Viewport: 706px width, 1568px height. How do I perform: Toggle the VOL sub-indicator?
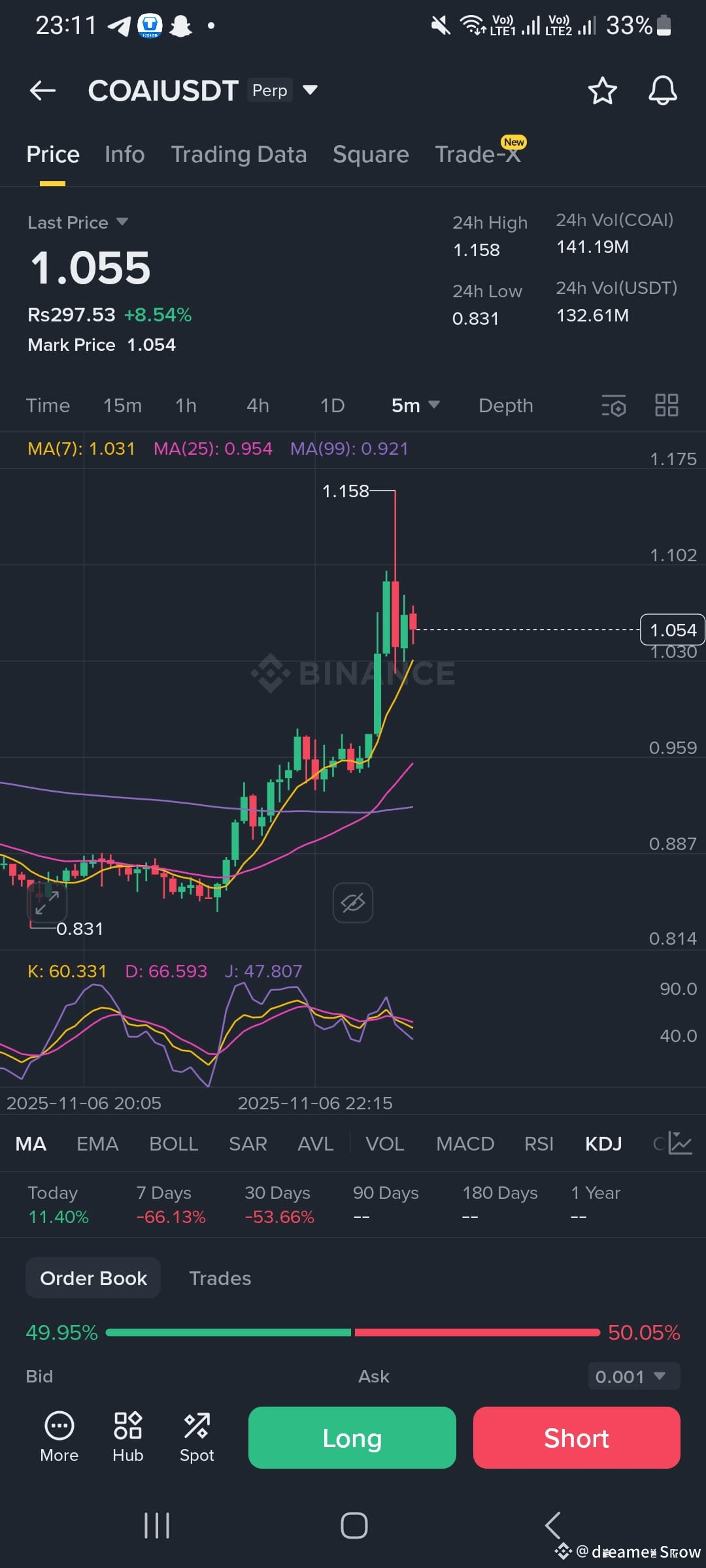pyautogui.click(x=384, y=1143)
